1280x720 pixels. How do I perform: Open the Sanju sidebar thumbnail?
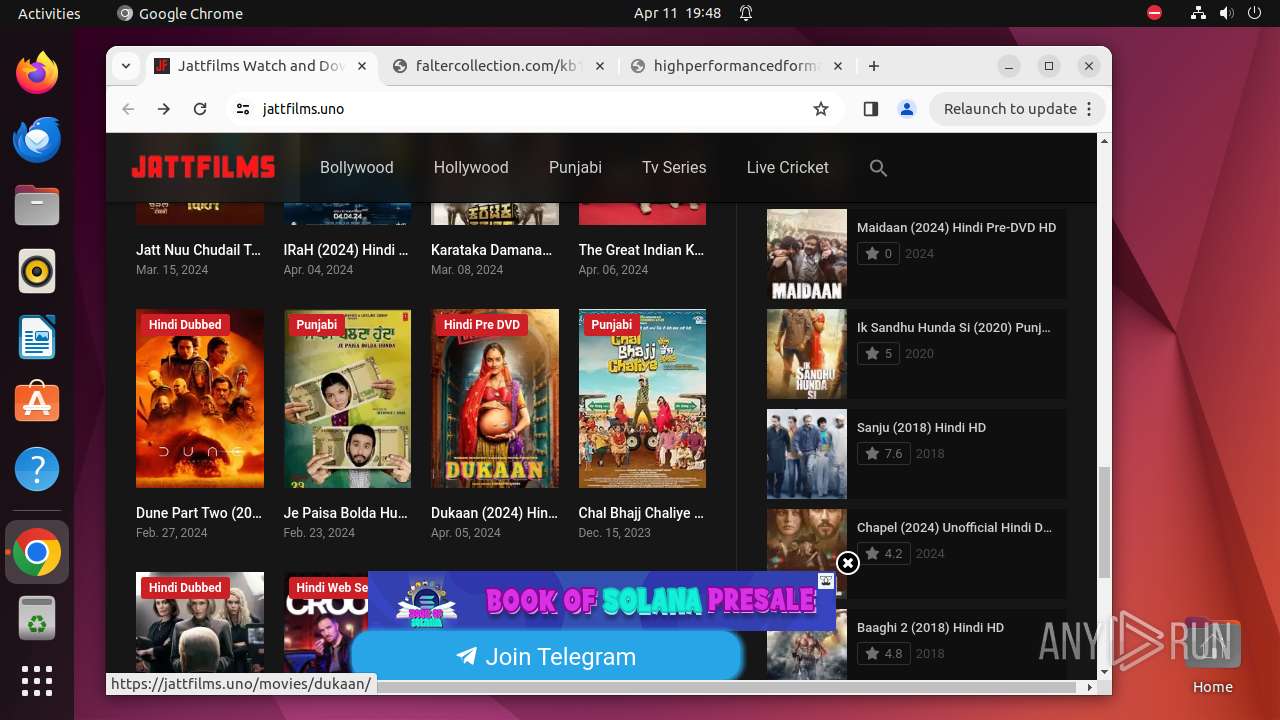tap(807, 454)
